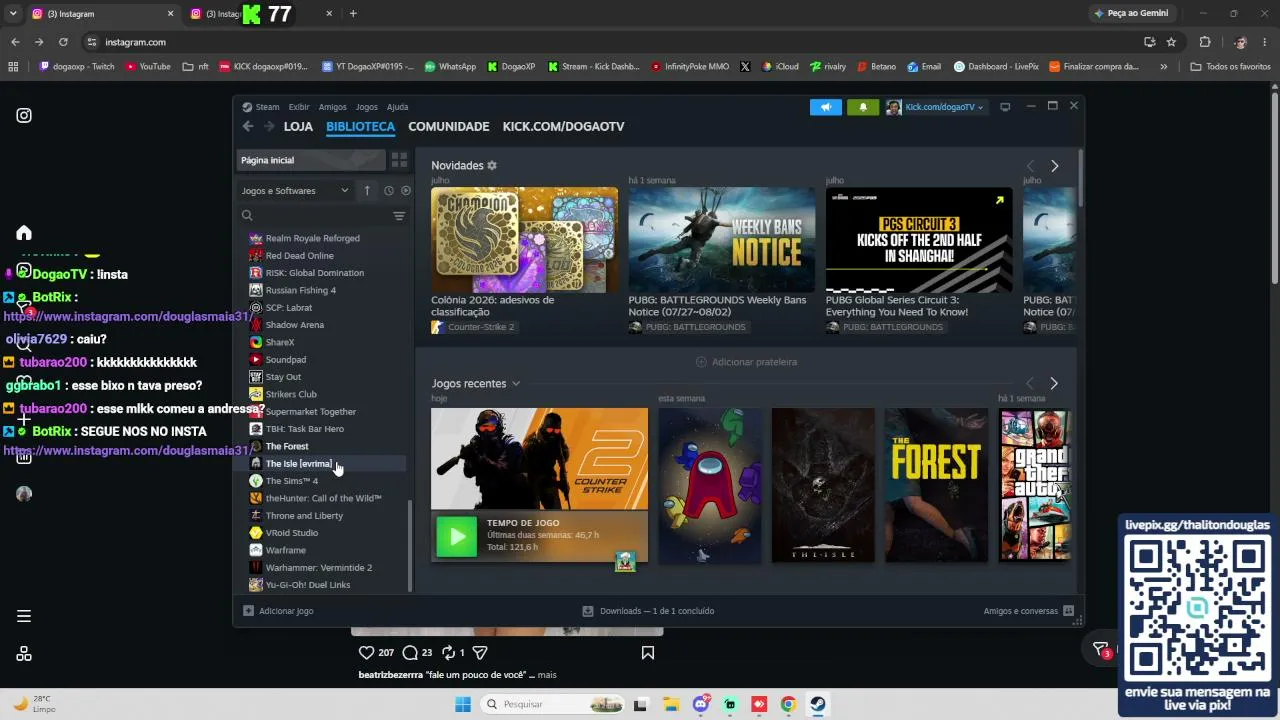Screen dimensions: 1280x720
Task: Click green play button for Counter-Strike 2
Action: point(457,537)
